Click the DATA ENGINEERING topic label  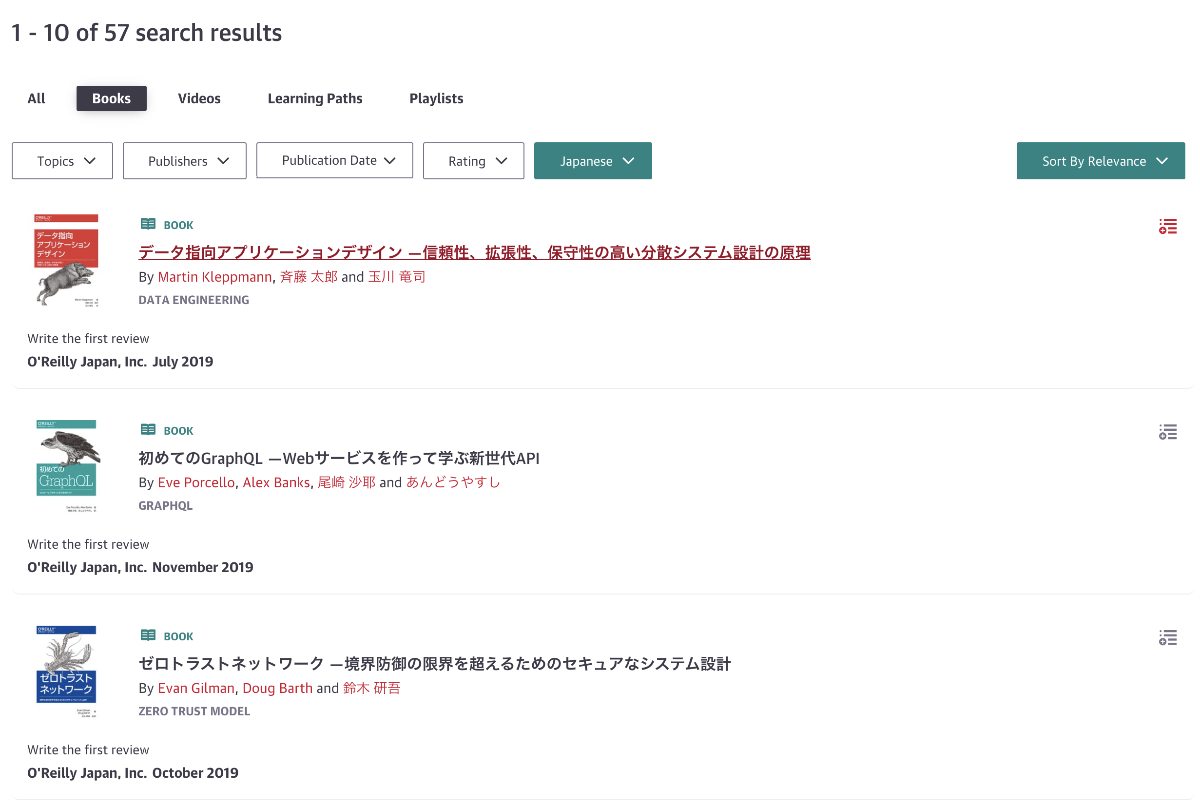(194, 300)
